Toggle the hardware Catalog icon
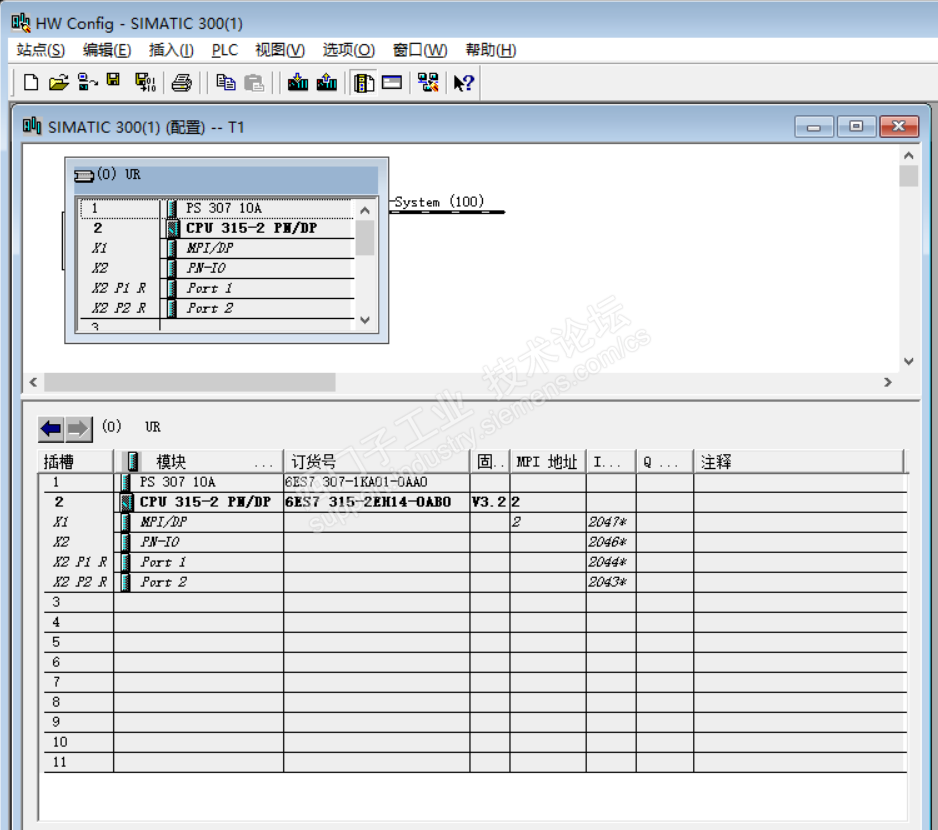 [x=364, y=82]
